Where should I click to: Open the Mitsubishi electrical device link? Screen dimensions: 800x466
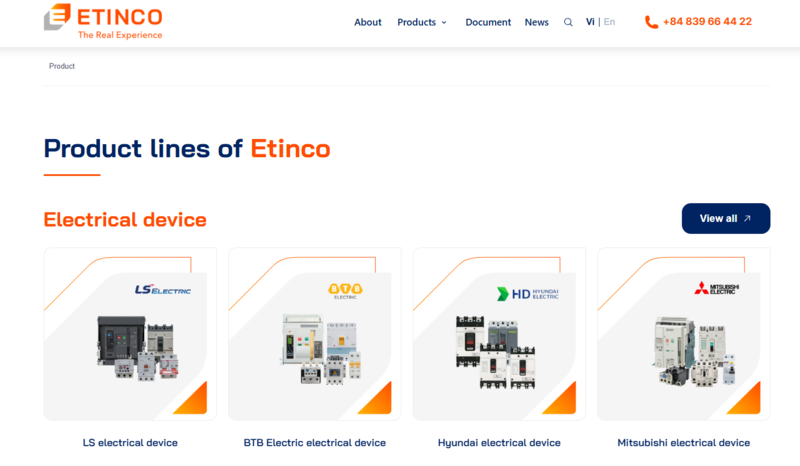684,443
